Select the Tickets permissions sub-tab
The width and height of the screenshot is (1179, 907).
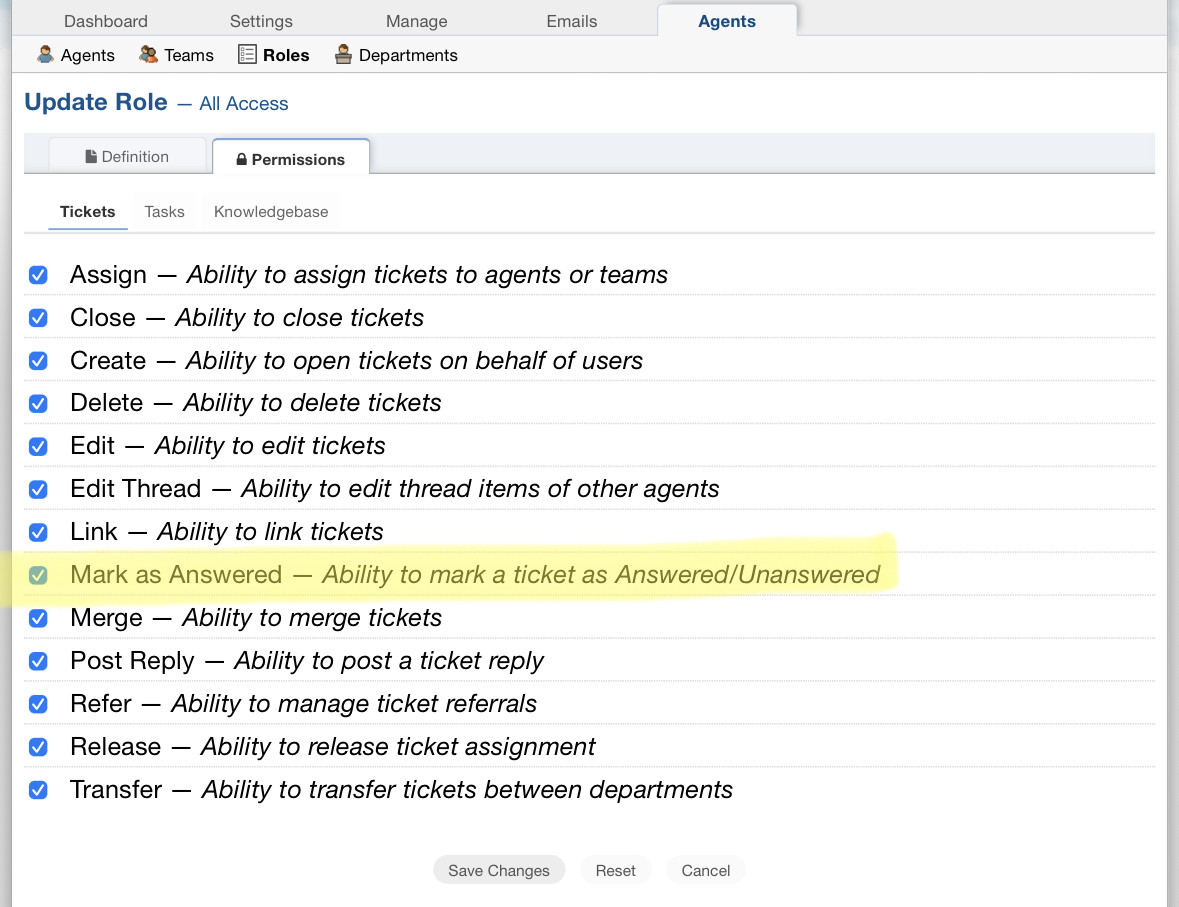tap(88, 212)
